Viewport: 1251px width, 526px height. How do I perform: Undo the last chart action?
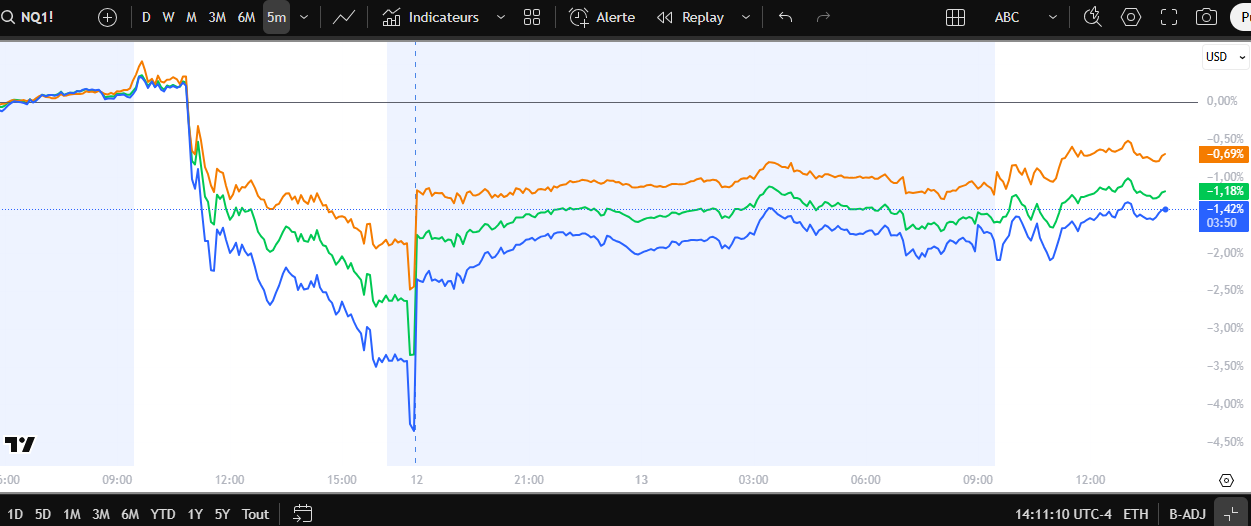coord(786,17)
